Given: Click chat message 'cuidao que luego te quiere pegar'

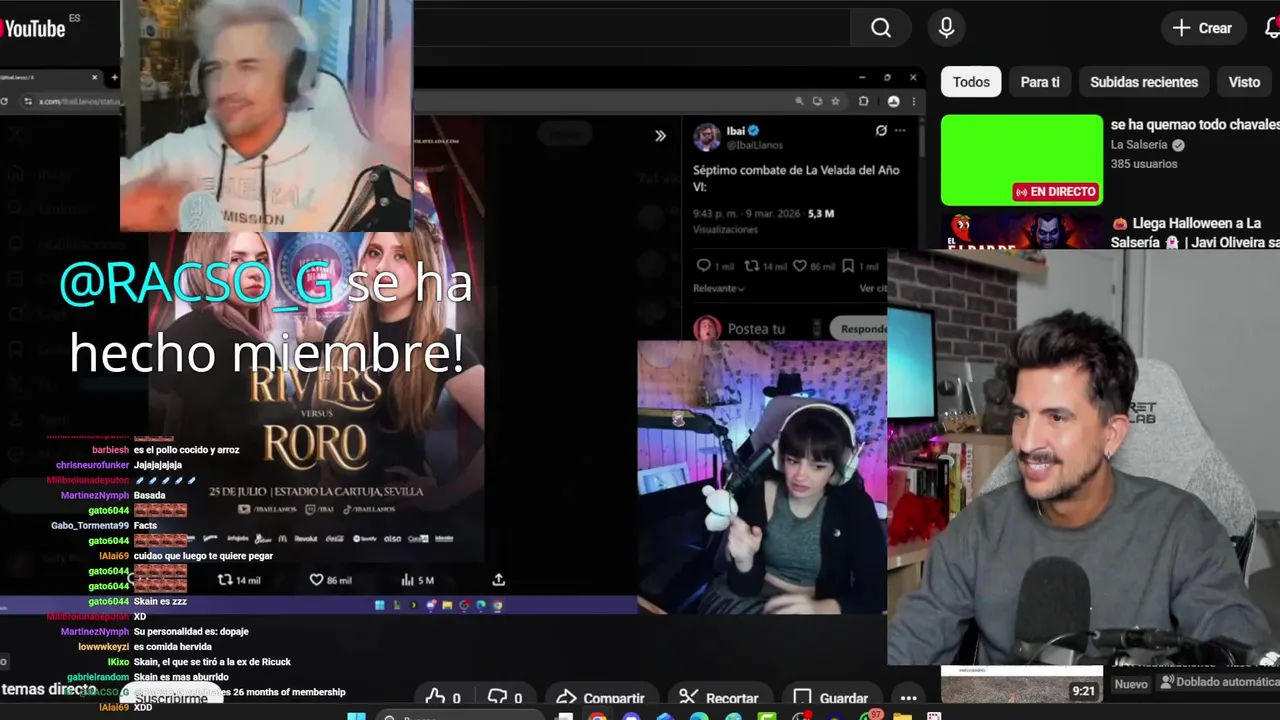Looking at the screenshot, I should 203,556.
